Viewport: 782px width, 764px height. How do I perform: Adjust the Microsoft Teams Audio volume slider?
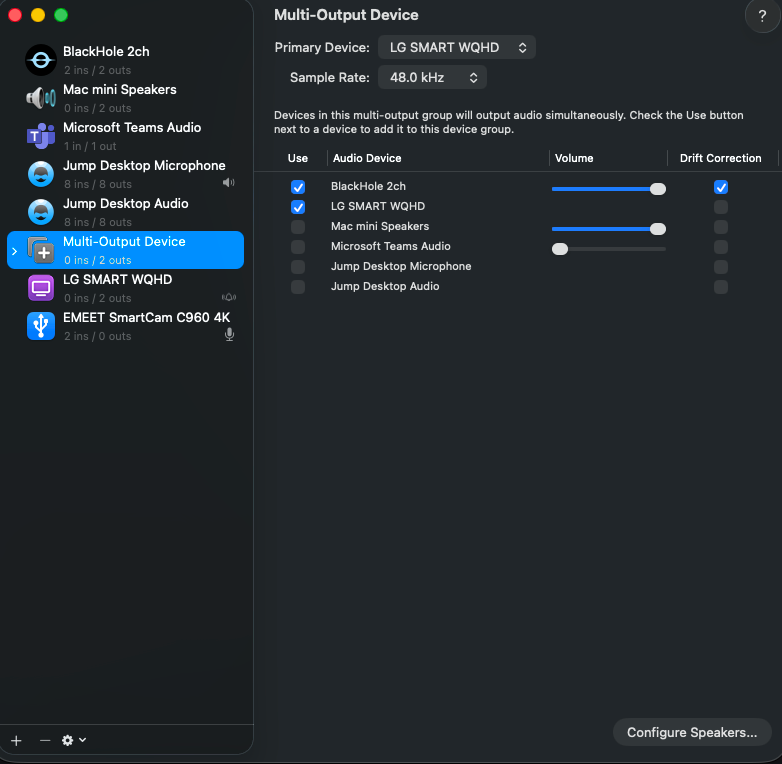[x=608, y=249]
